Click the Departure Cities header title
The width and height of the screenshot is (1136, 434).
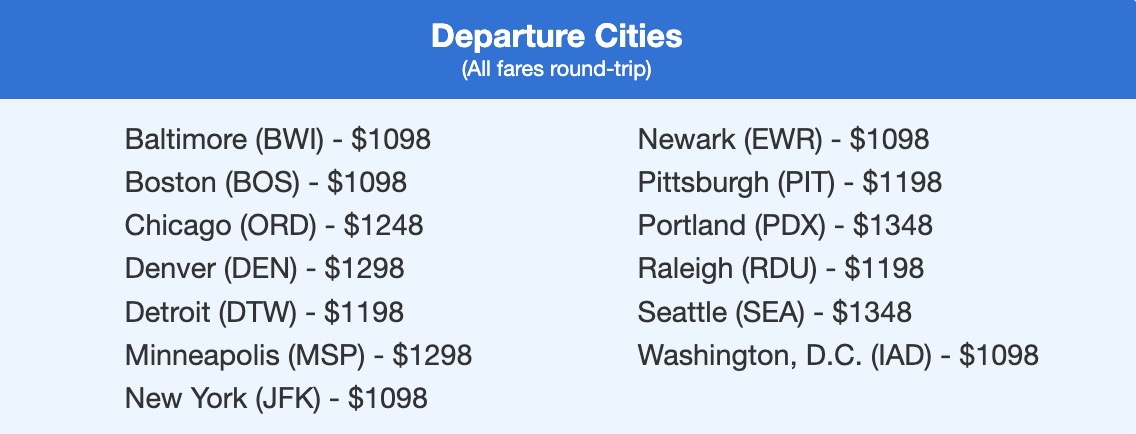click(557, 37)
